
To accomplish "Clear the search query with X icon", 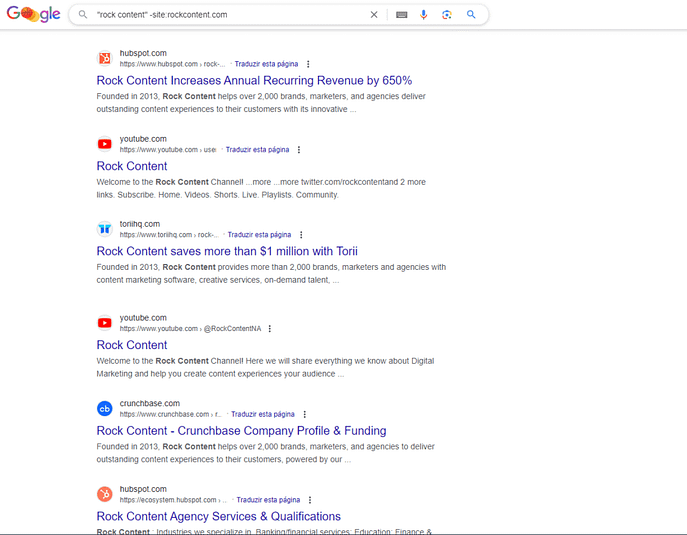I will pos(374,15).
